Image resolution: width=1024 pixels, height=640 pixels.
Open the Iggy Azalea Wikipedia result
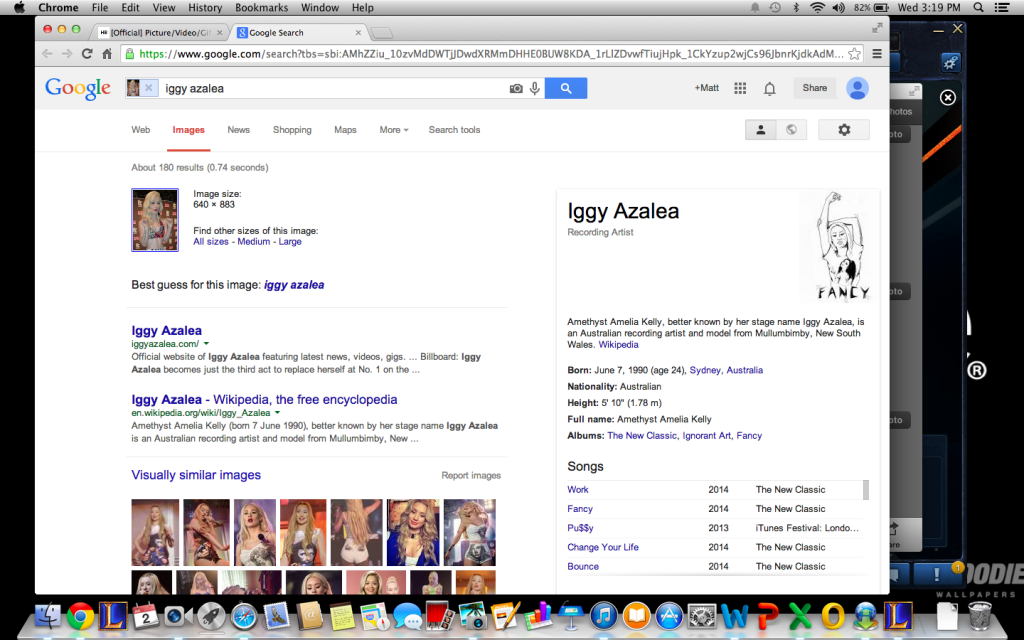pyautogui.click(x=264, y=400)
